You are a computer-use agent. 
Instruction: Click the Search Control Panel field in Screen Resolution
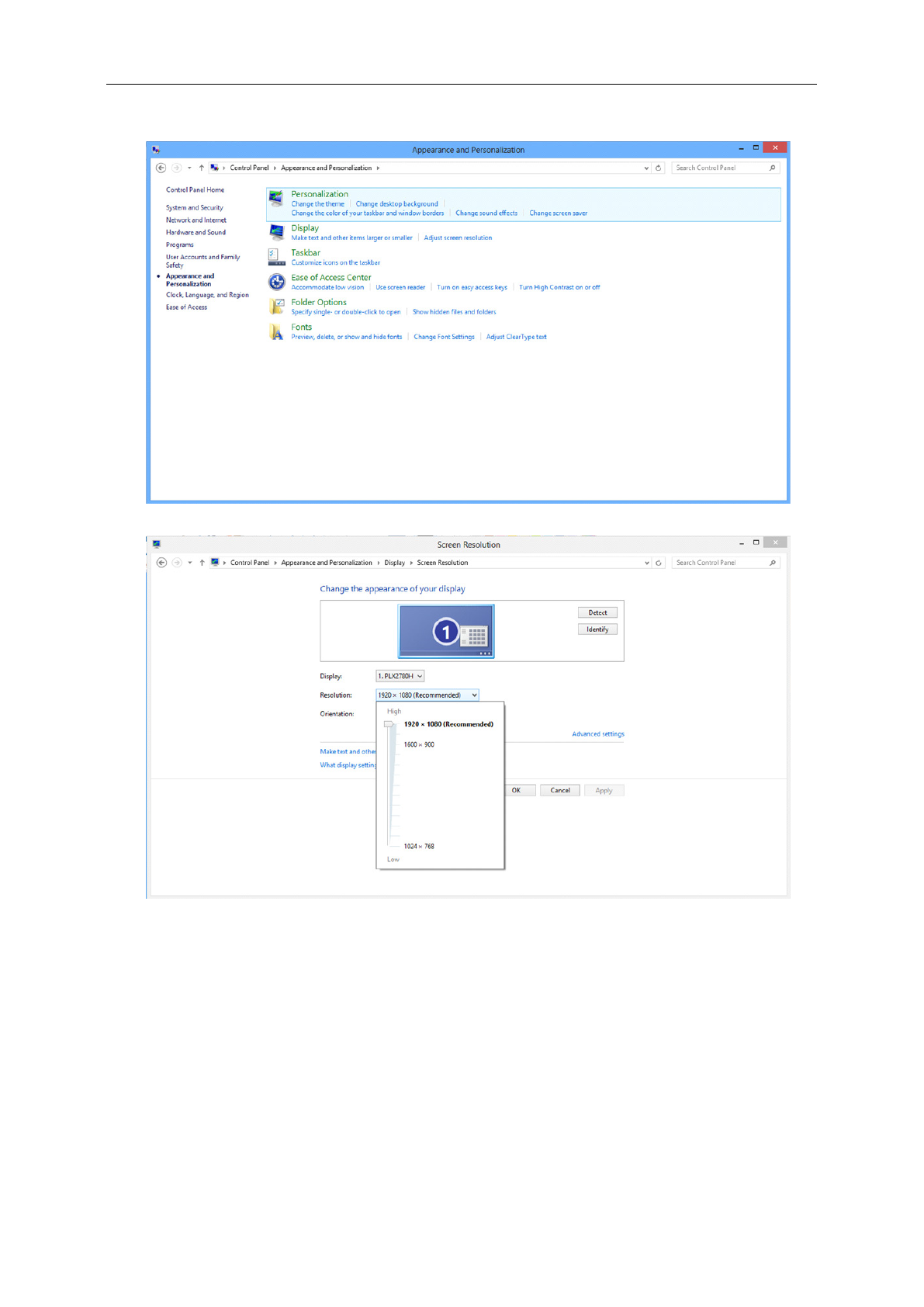point(720,563)
